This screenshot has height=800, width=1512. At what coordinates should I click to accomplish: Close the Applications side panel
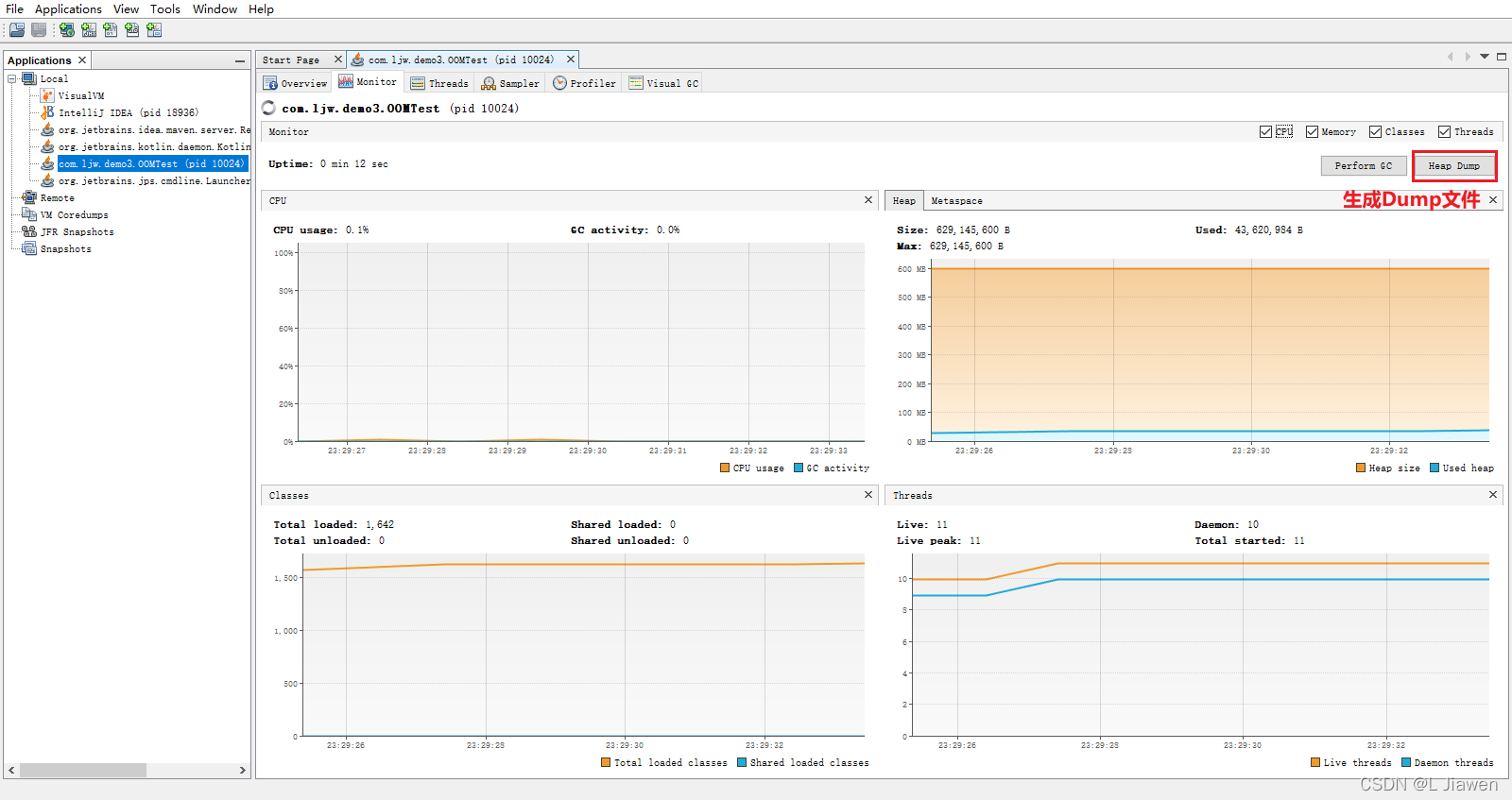point(82,60)
